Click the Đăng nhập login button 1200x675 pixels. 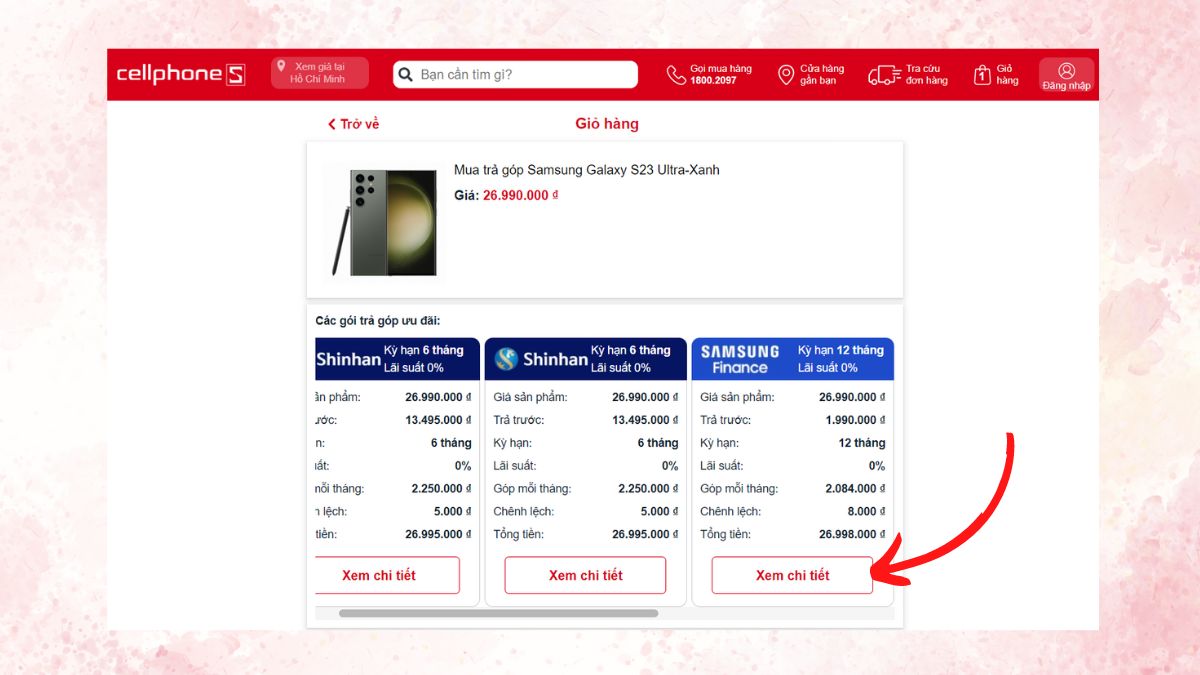(1066, 76)
